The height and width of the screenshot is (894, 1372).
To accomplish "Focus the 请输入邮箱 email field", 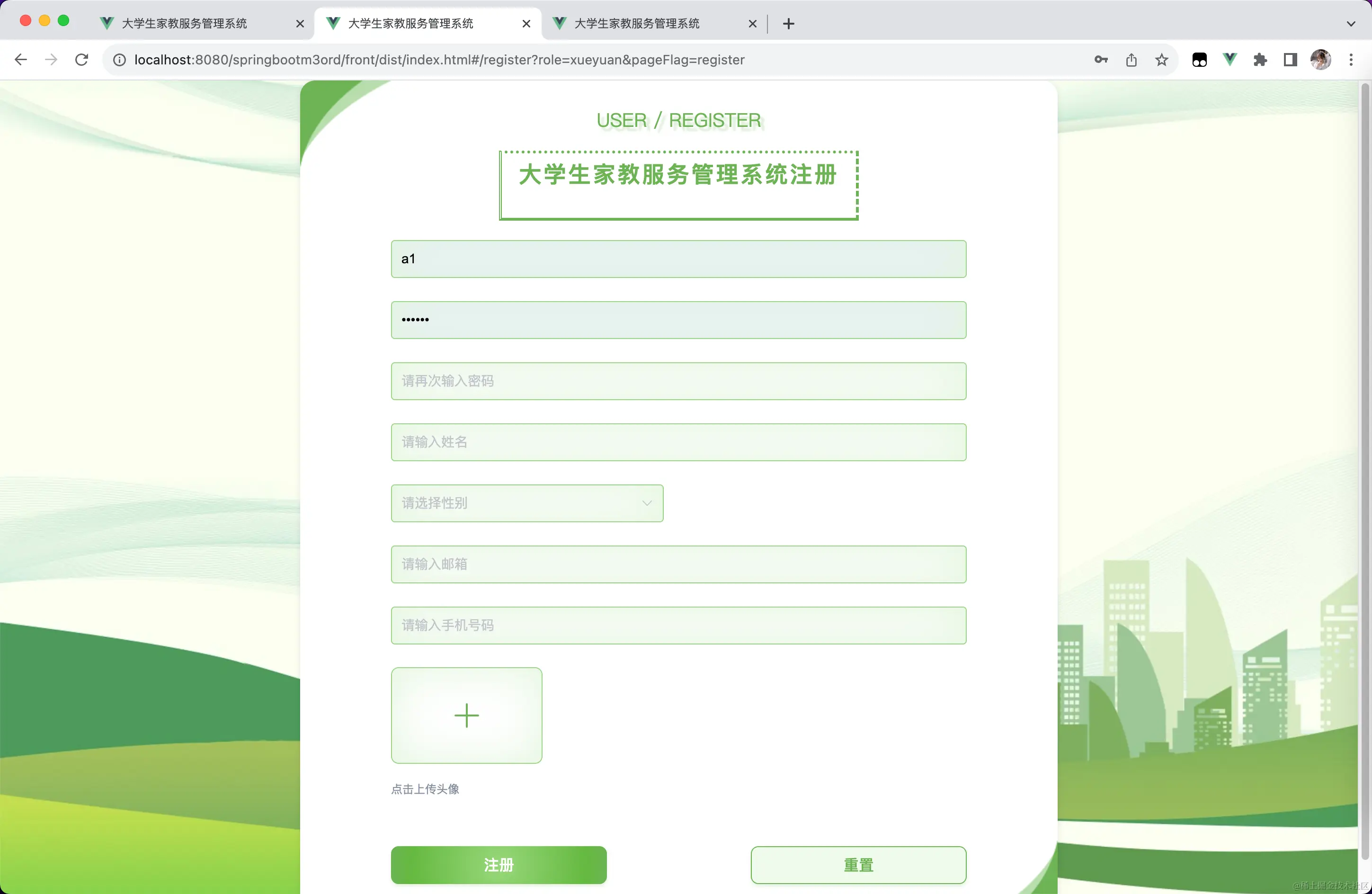I will [x=678, y=564].
